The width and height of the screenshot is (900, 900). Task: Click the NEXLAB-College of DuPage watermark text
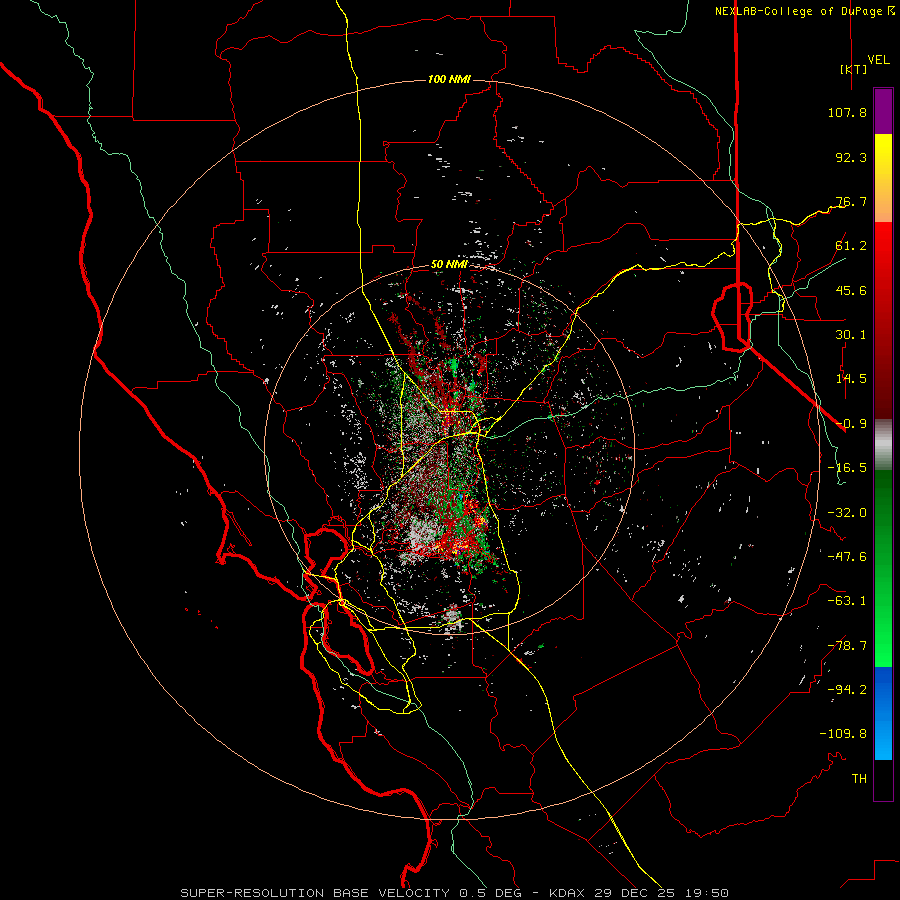click(804, 11)
